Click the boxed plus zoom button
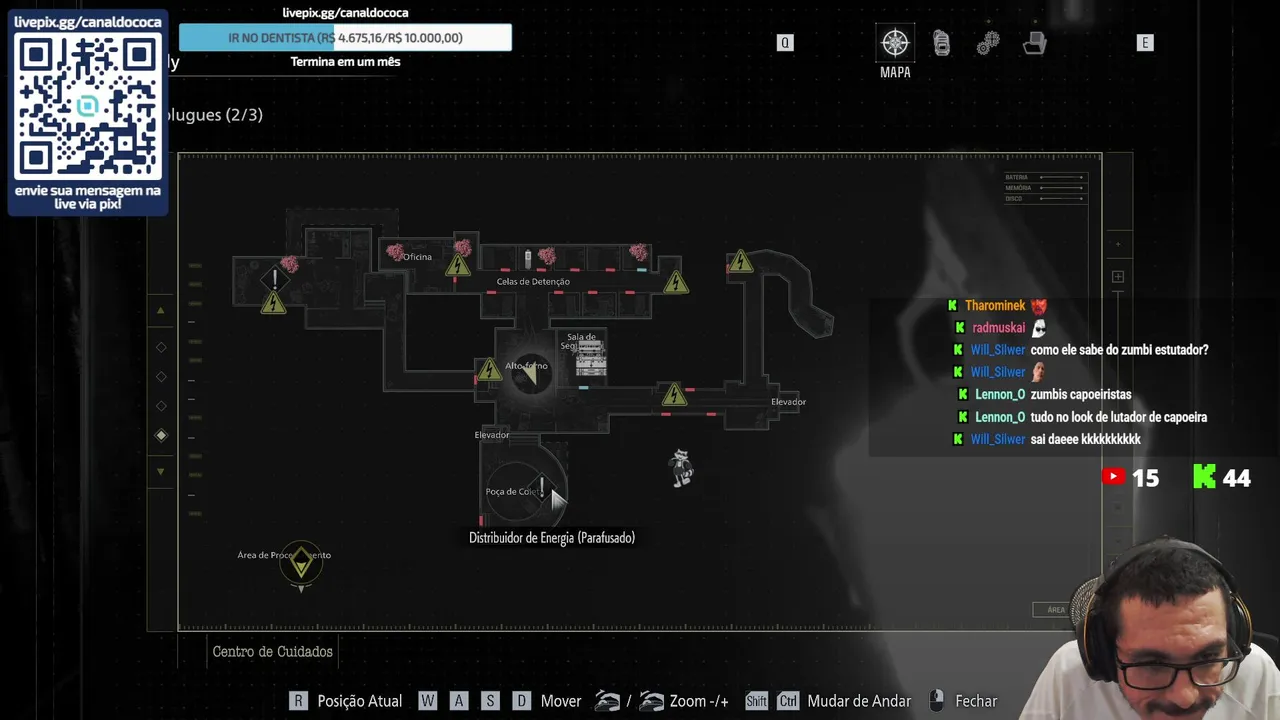 (x=1117, y=277)
